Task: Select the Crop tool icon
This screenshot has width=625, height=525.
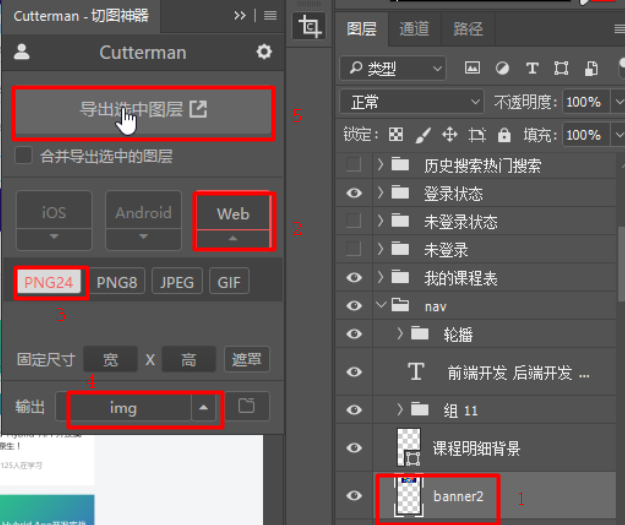Action: [310, 28]
